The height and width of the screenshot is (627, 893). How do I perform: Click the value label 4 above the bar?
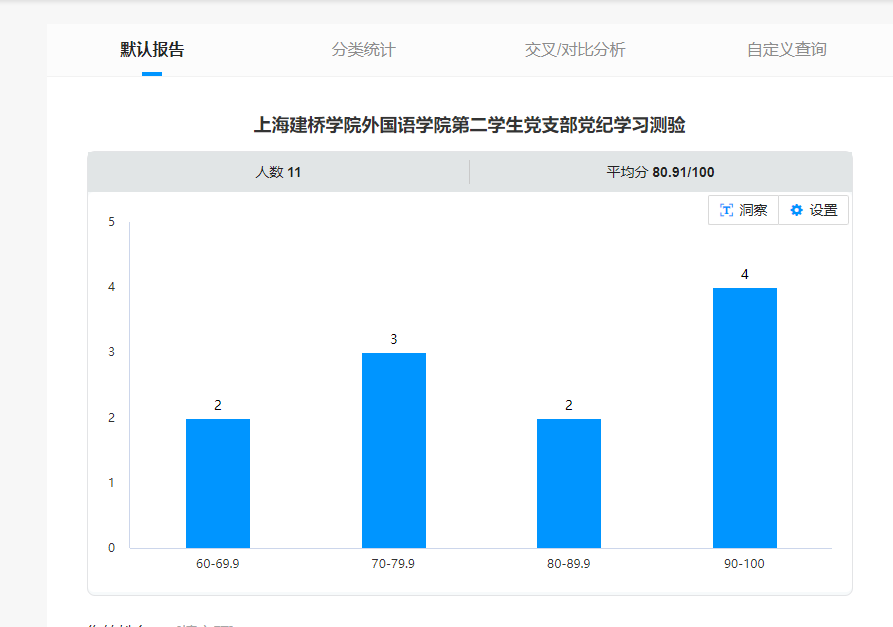click(x=744, y=274)
